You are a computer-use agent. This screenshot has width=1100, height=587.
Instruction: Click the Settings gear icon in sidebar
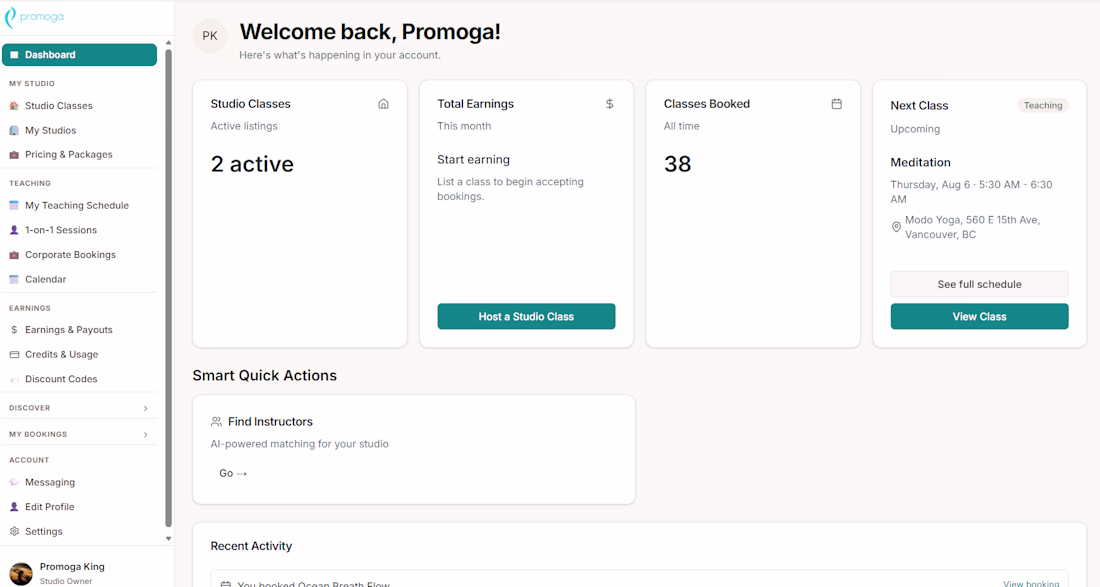14,532
